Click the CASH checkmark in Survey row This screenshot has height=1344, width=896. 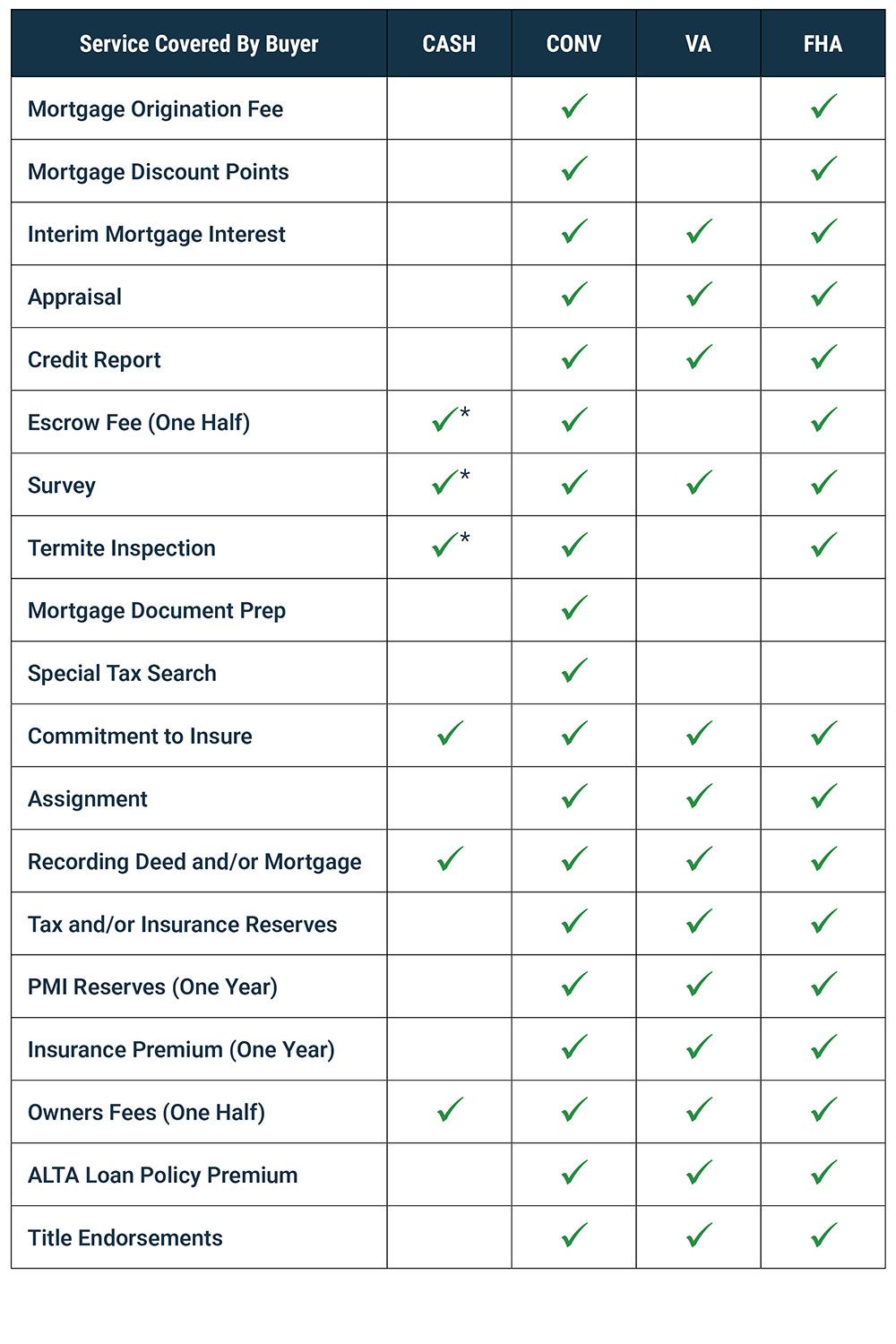click(445, 482)
